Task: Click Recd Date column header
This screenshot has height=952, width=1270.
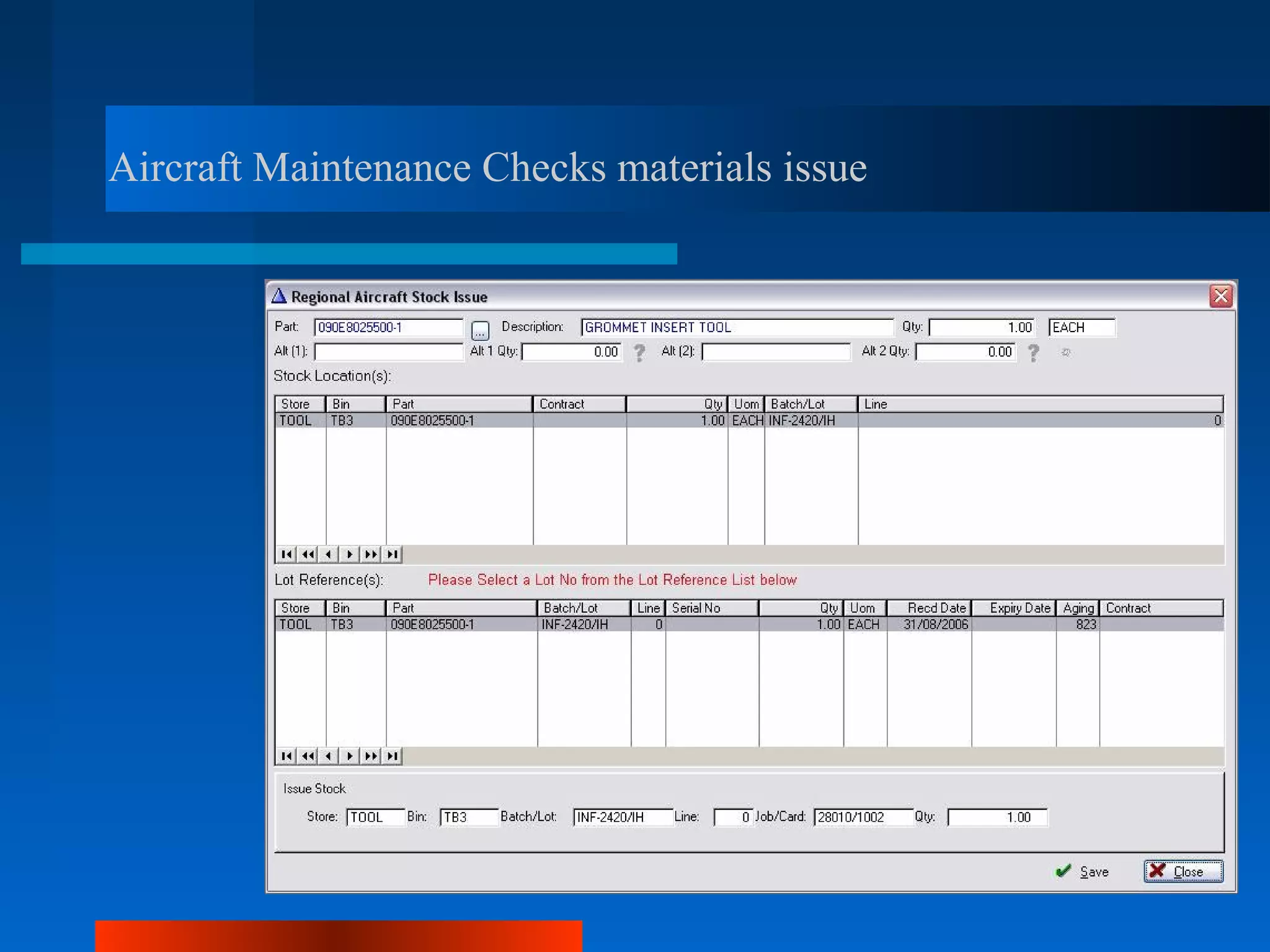Action: (929, 608)
